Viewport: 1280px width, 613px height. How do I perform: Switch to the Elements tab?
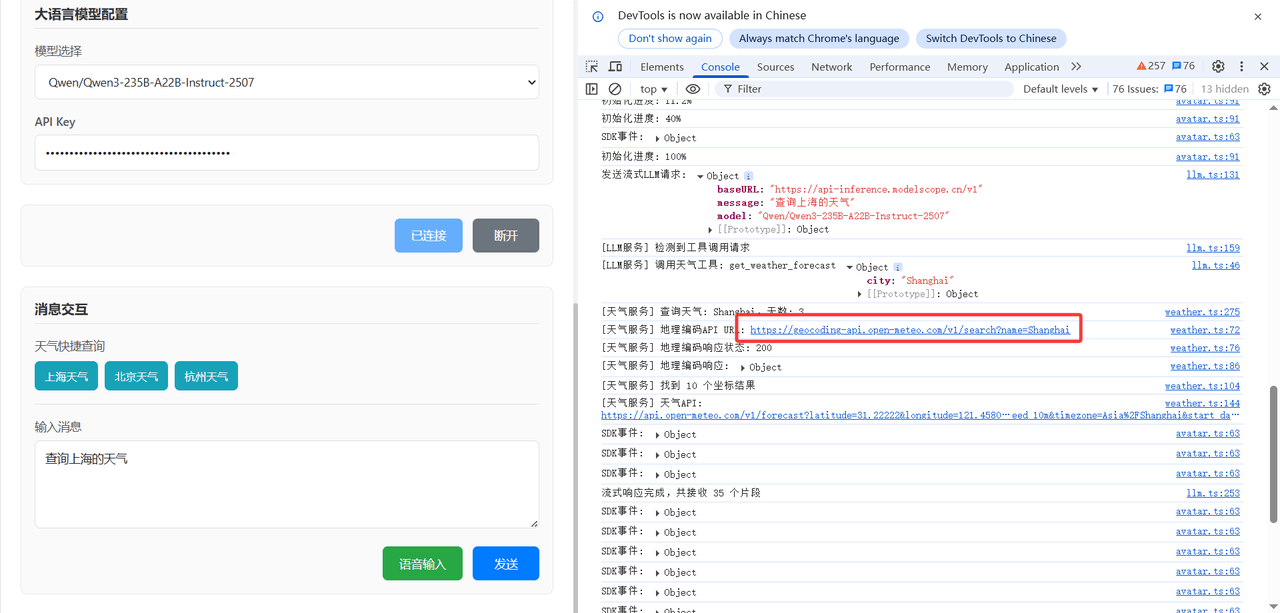(662, 67)
